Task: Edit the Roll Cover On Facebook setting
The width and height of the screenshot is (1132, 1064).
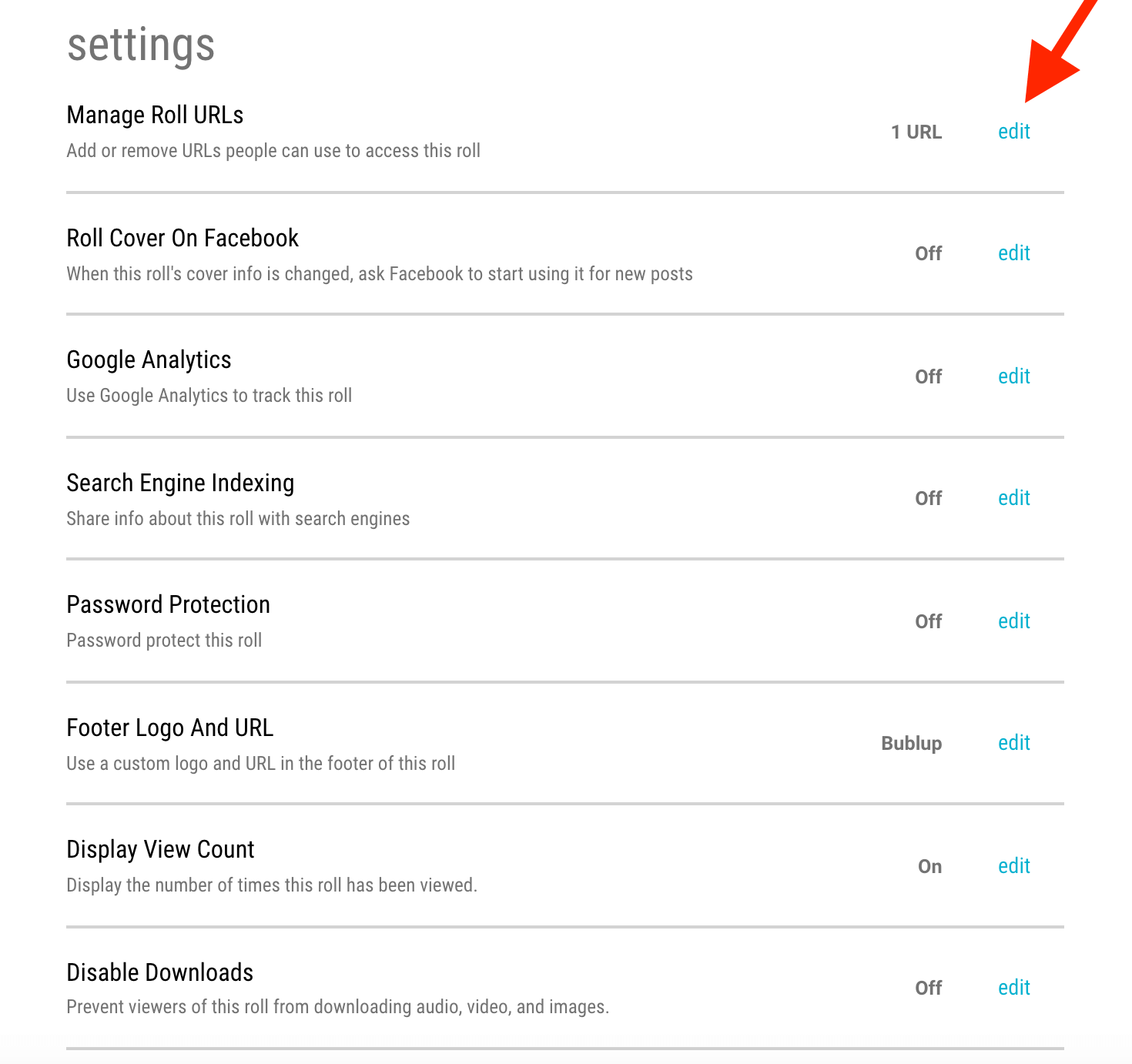Action: click(x=1014, y=253)
